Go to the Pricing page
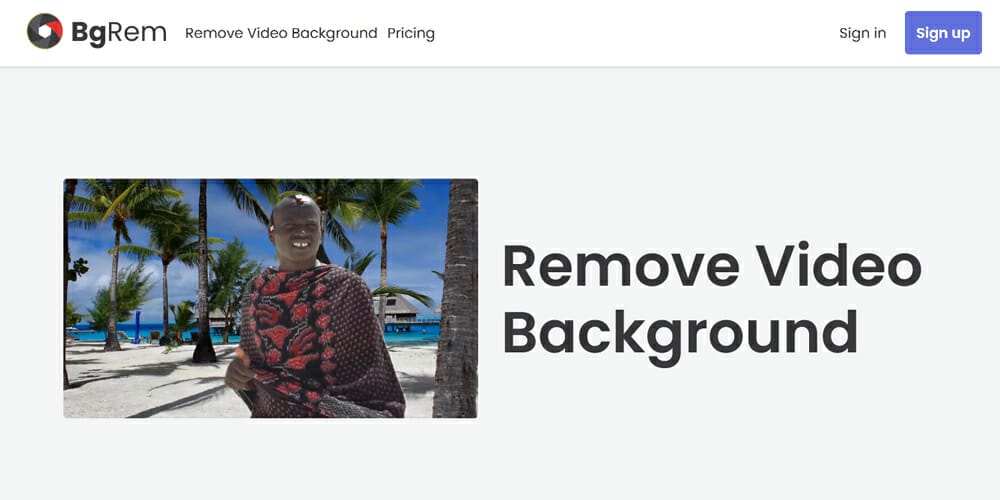This screenshot has width=1000, height=500. [x=411, y=33]
